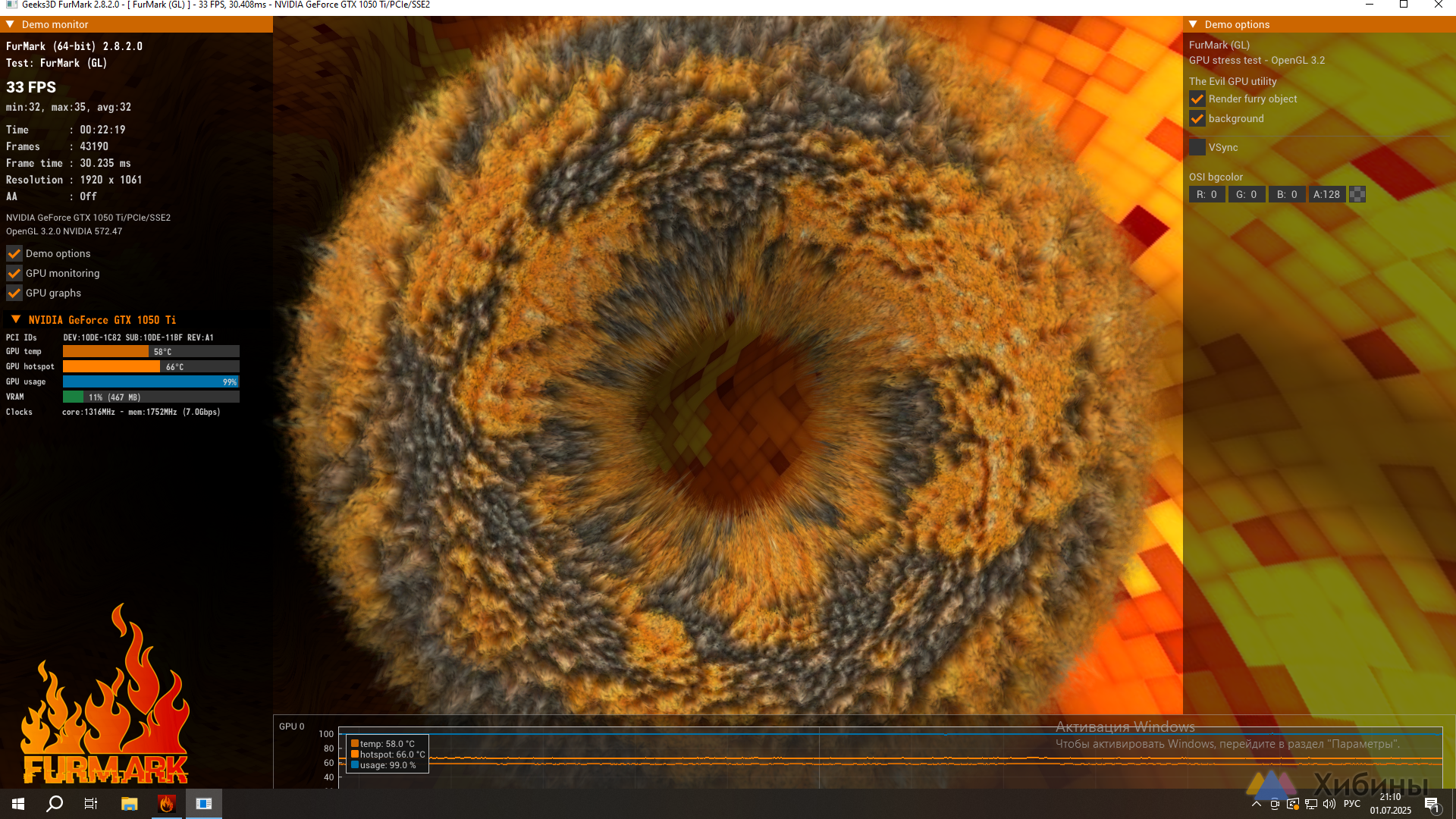
Task: Click the A:128 alpha field
Action: point(1327,195)
